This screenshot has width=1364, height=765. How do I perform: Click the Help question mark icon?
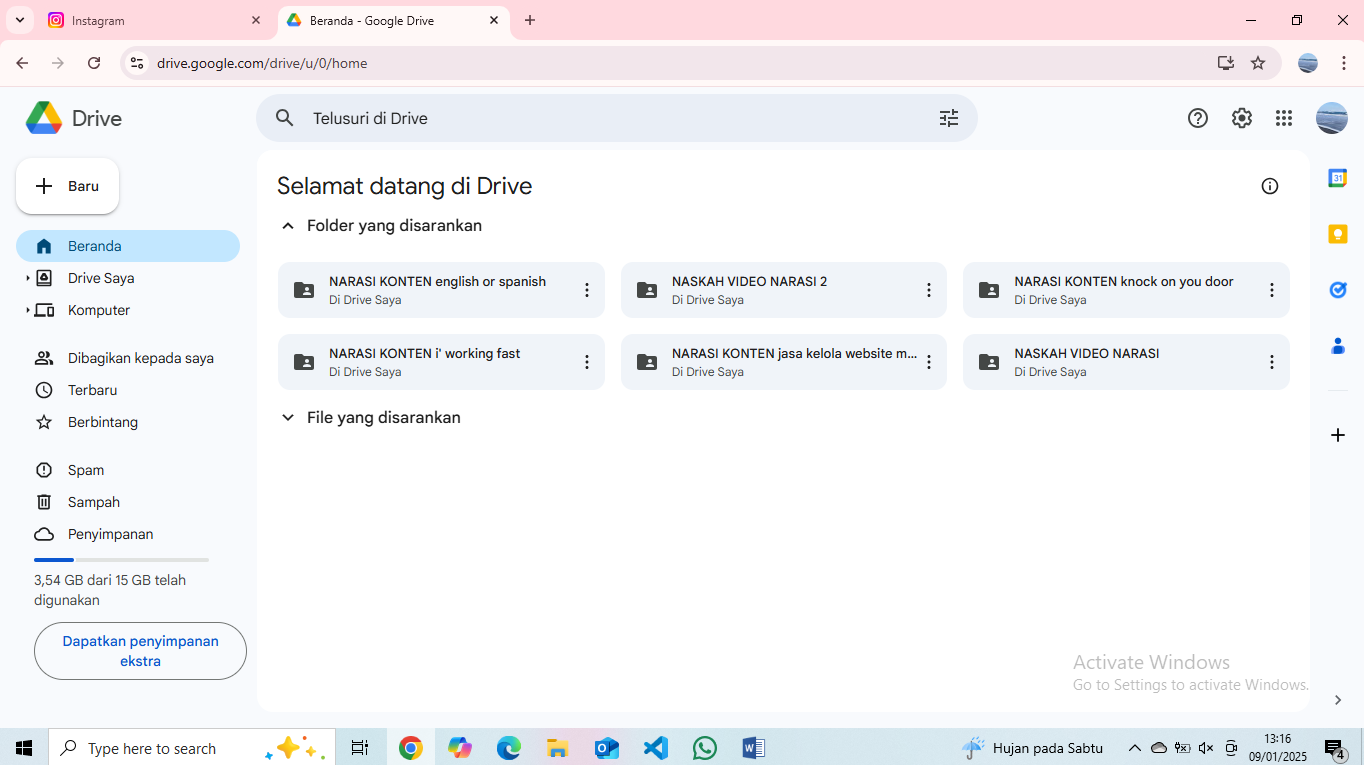1197,118
